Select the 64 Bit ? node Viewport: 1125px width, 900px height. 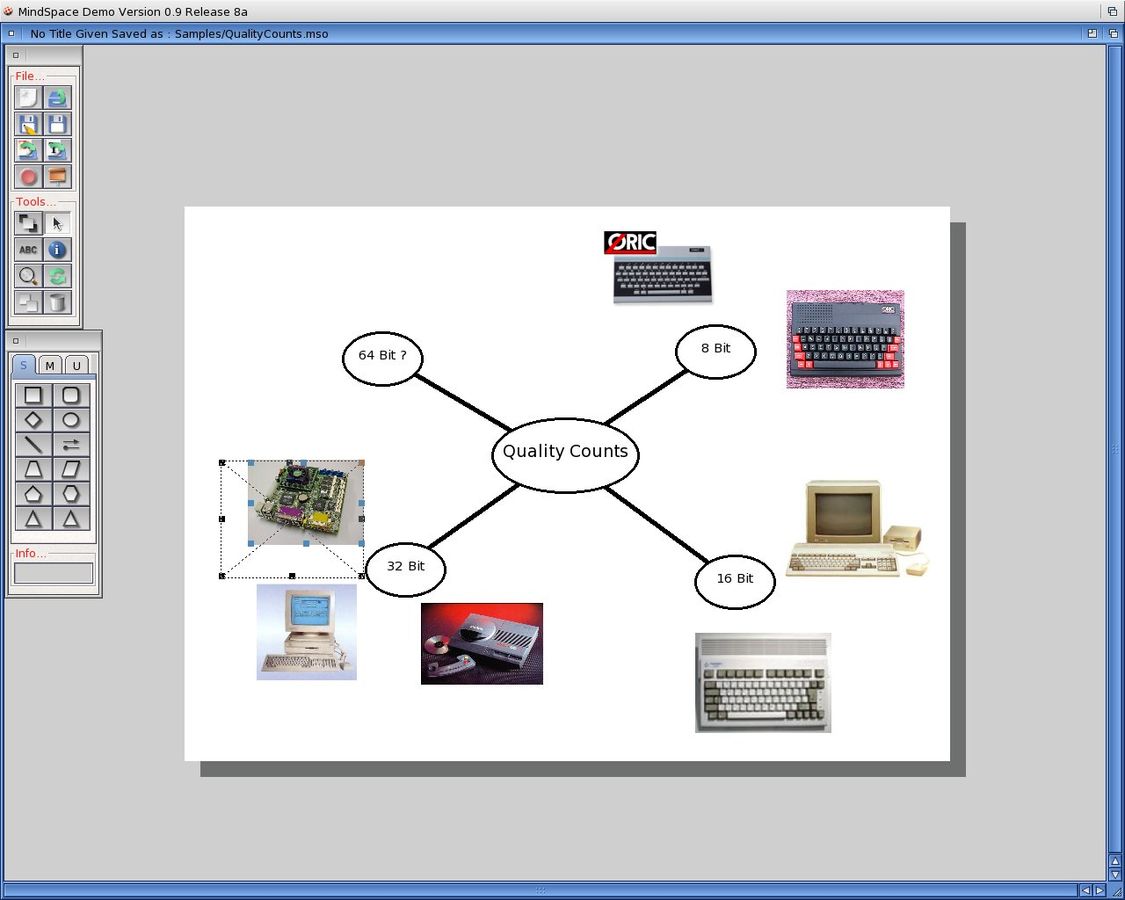[382, 356]
